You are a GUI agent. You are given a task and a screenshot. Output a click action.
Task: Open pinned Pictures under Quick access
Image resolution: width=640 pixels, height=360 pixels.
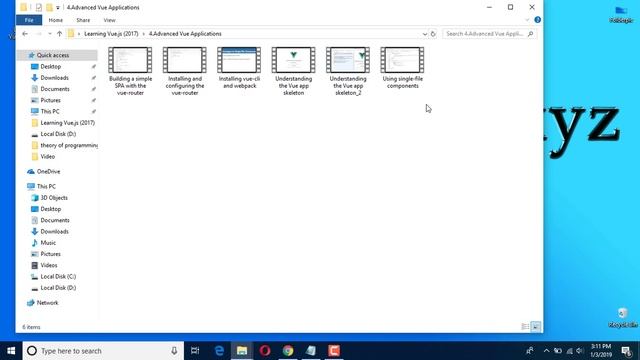[51, 100]
